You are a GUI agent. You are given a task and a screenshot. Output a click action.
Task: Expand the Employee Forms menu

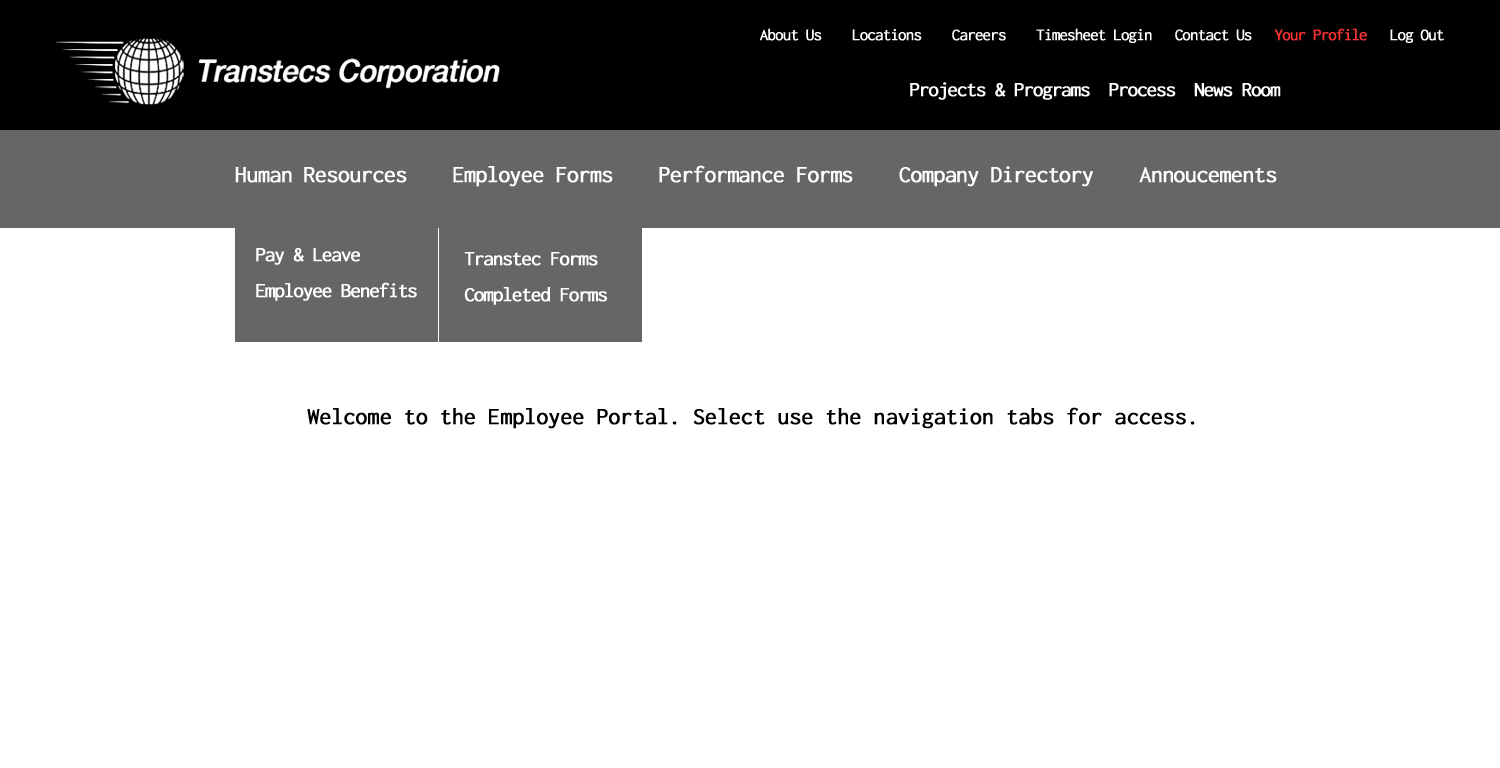point(532,175)
